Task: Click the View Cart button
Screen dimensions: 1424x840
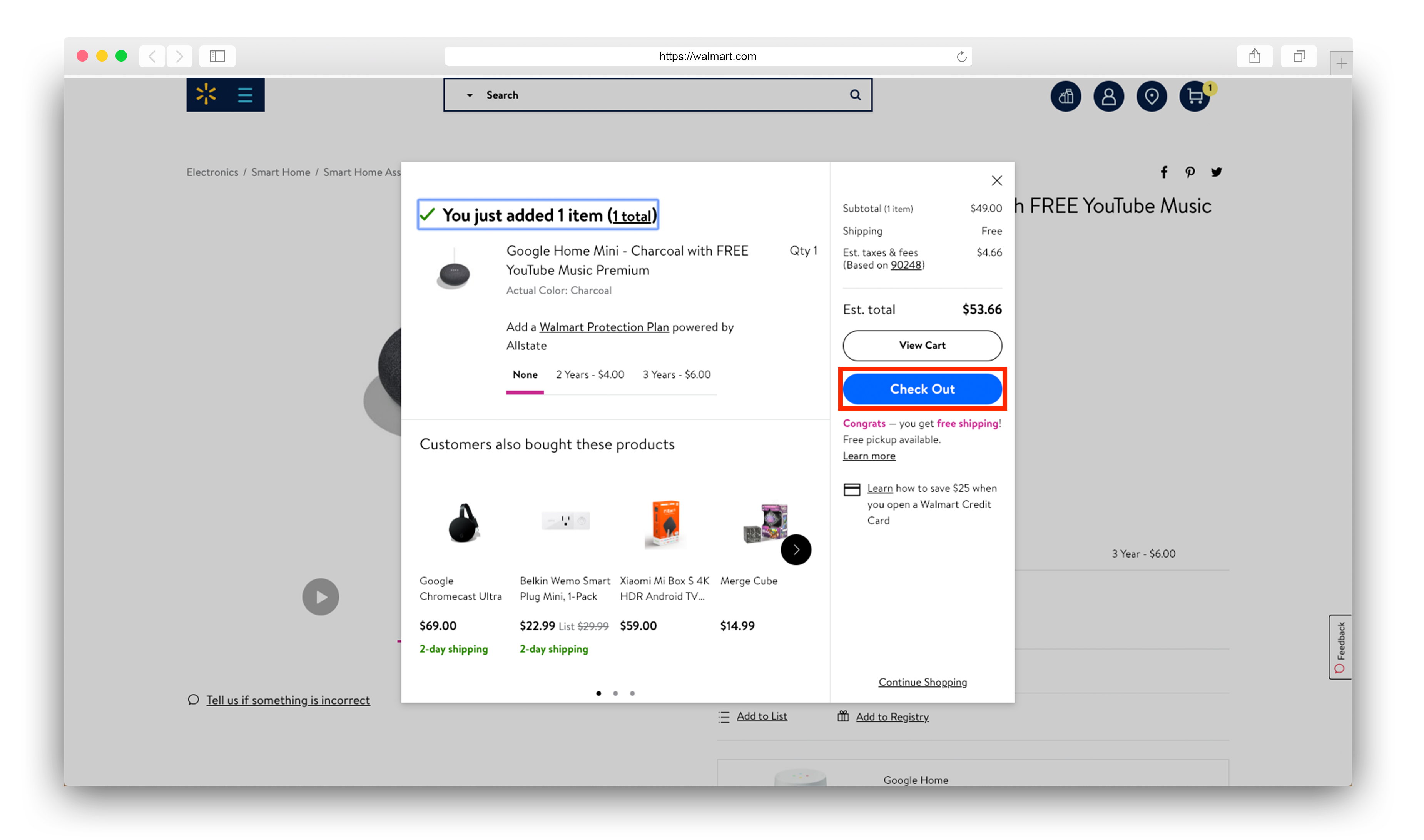Action: click(922, 345)
